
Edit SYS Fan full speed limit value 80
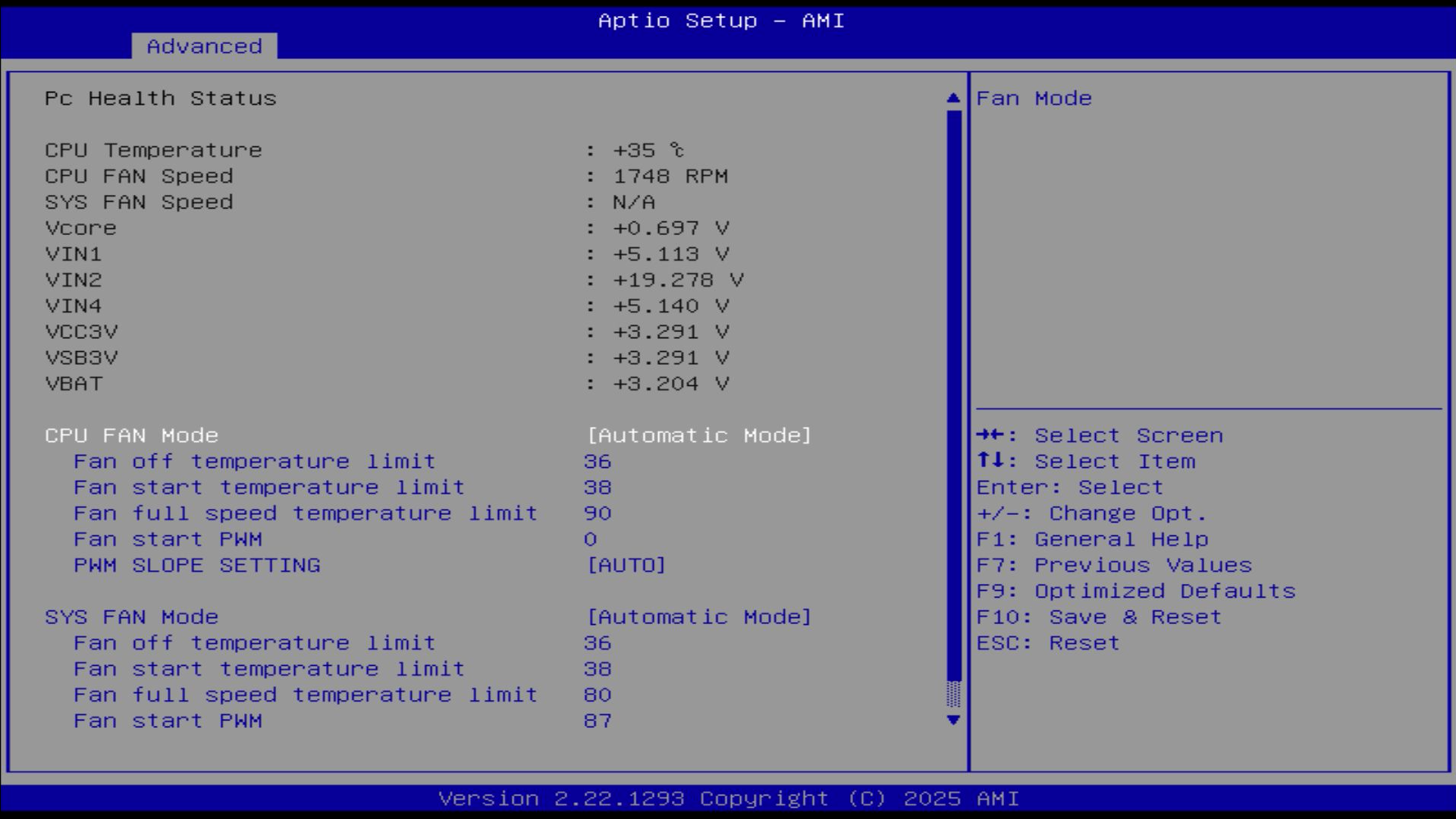[x=598, y=695]
